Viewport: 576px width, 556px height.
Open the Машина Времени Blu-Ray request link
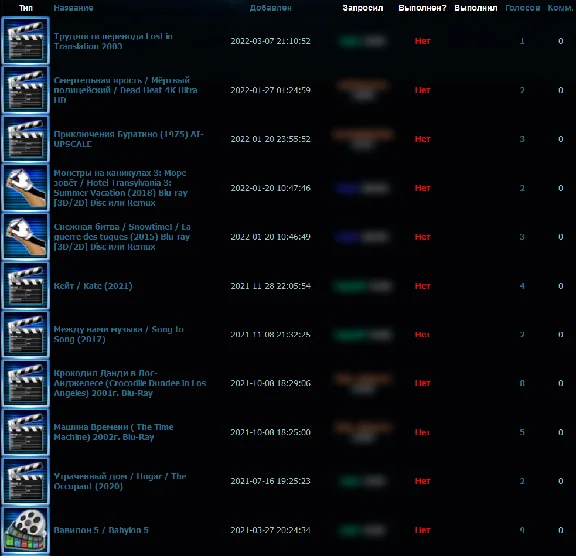[113, 432]
